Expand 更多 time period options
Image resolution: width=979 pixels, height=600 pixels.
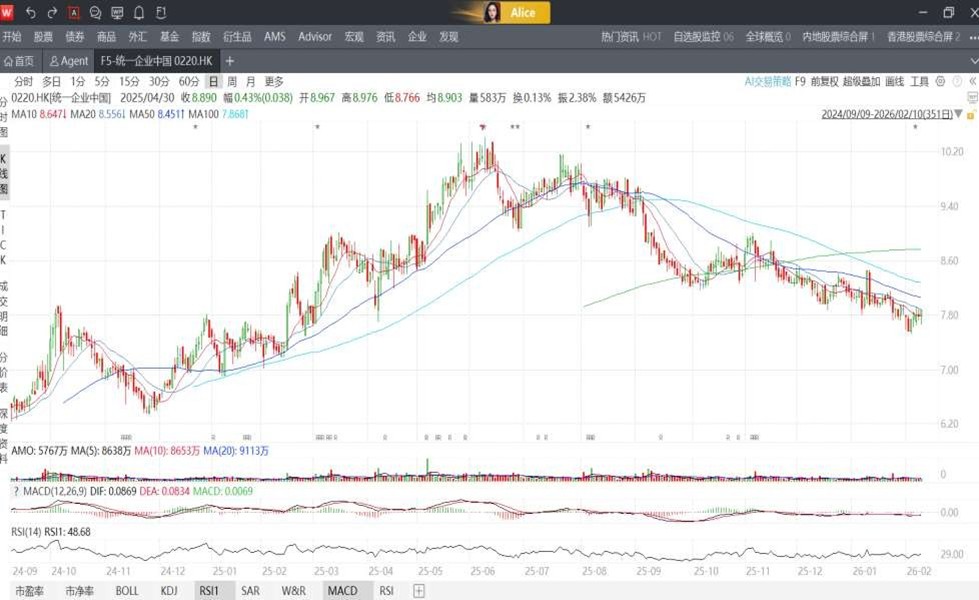pyautogui.click(x=273, y=81)
